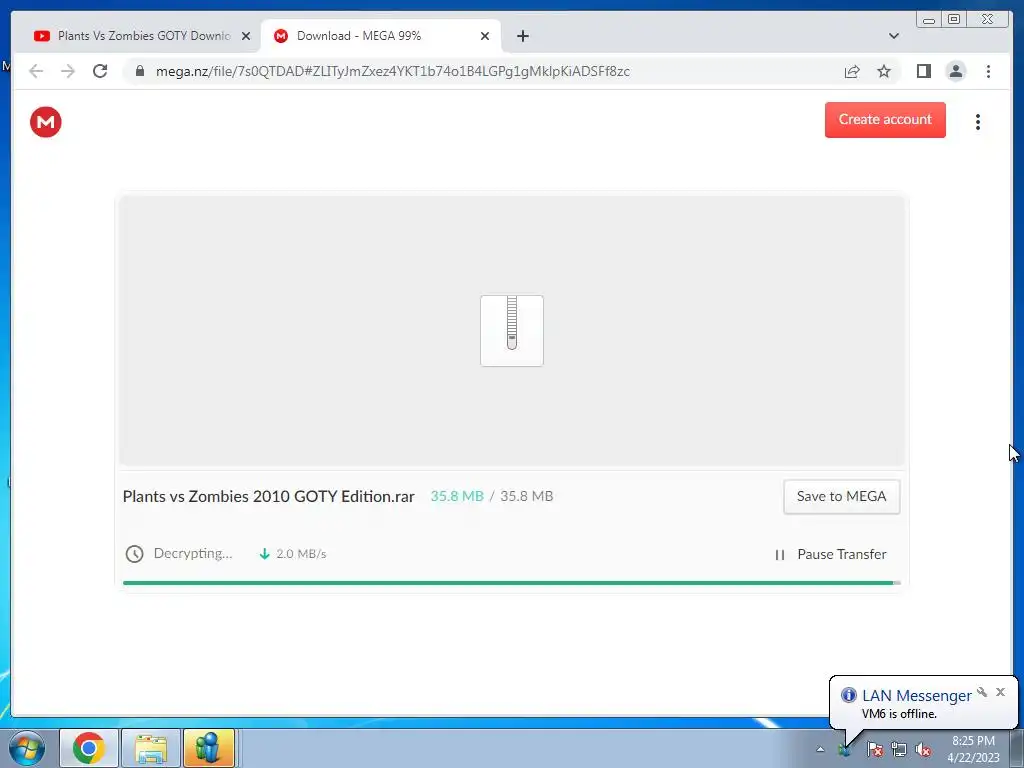Click the taskbar clock 8:25 PM
This screenshot has height=768, width=1024.
point(973,749)
